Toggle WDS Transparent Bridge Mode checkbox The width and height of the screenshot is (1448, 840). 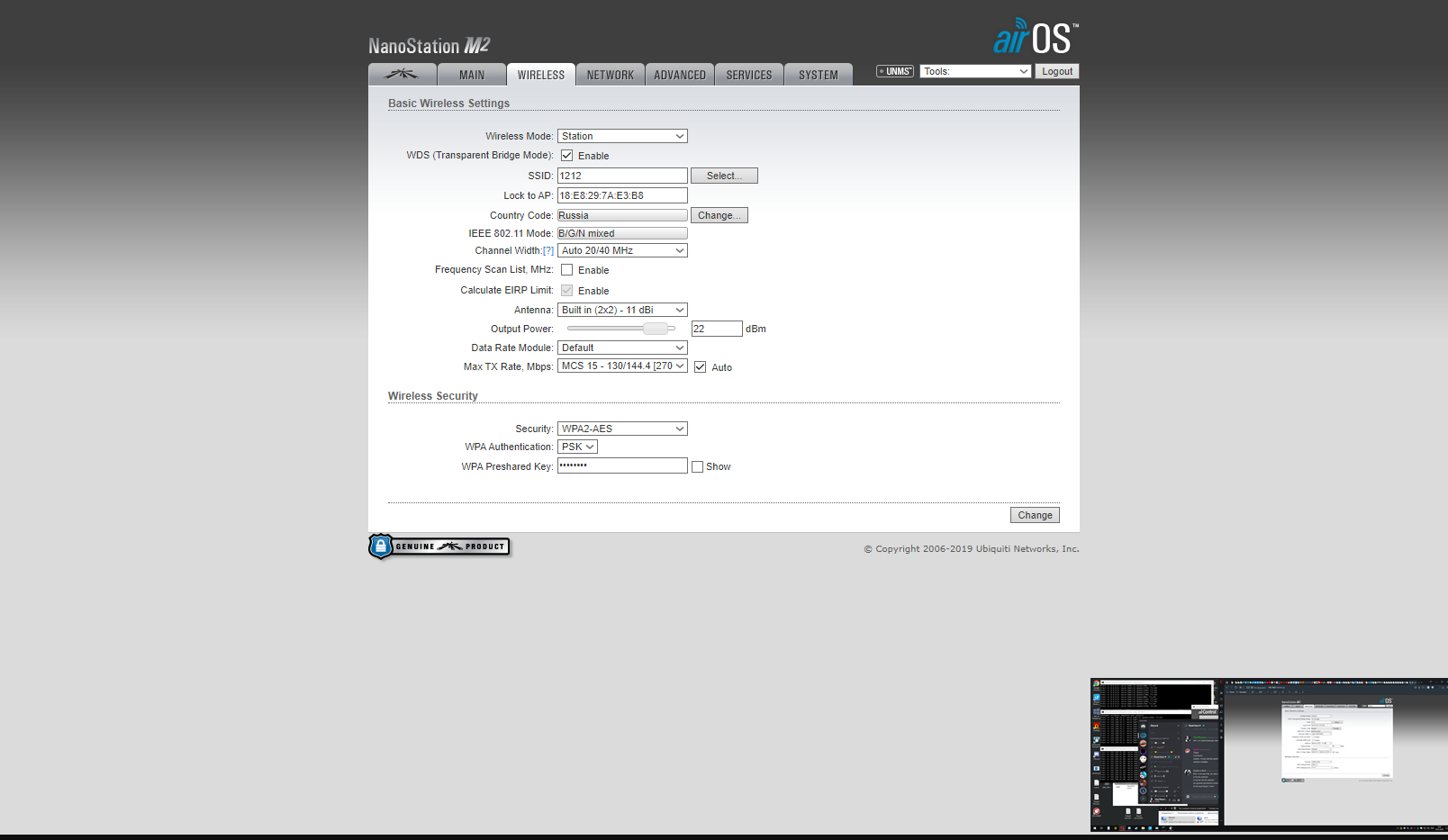click(567, 156)
